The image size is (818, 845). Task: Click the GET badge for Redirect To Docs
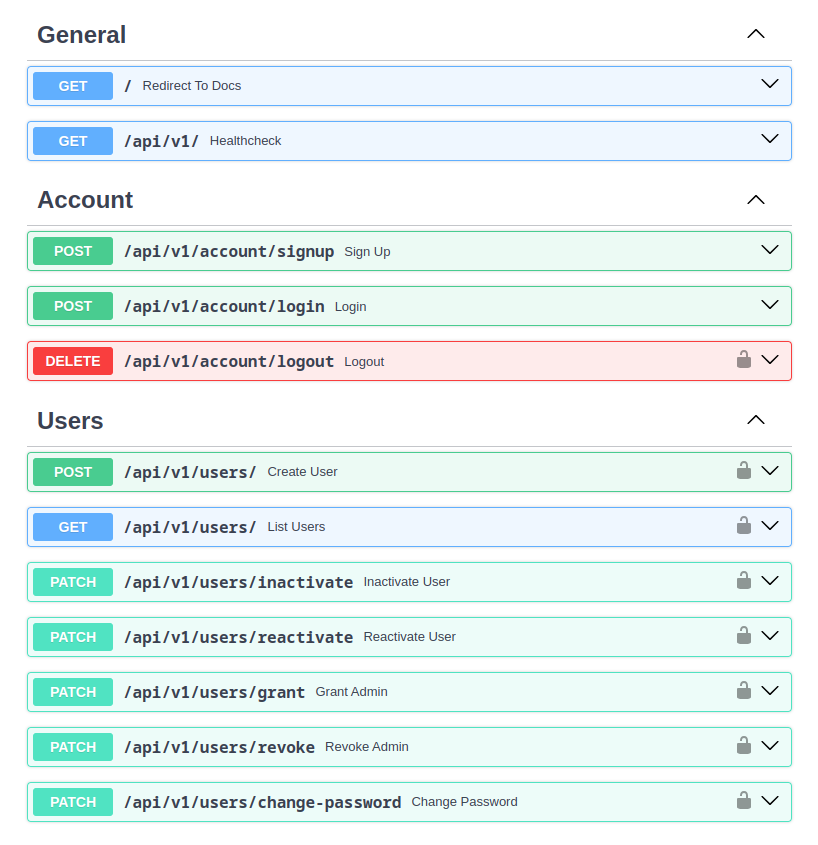tap(73, 86)
